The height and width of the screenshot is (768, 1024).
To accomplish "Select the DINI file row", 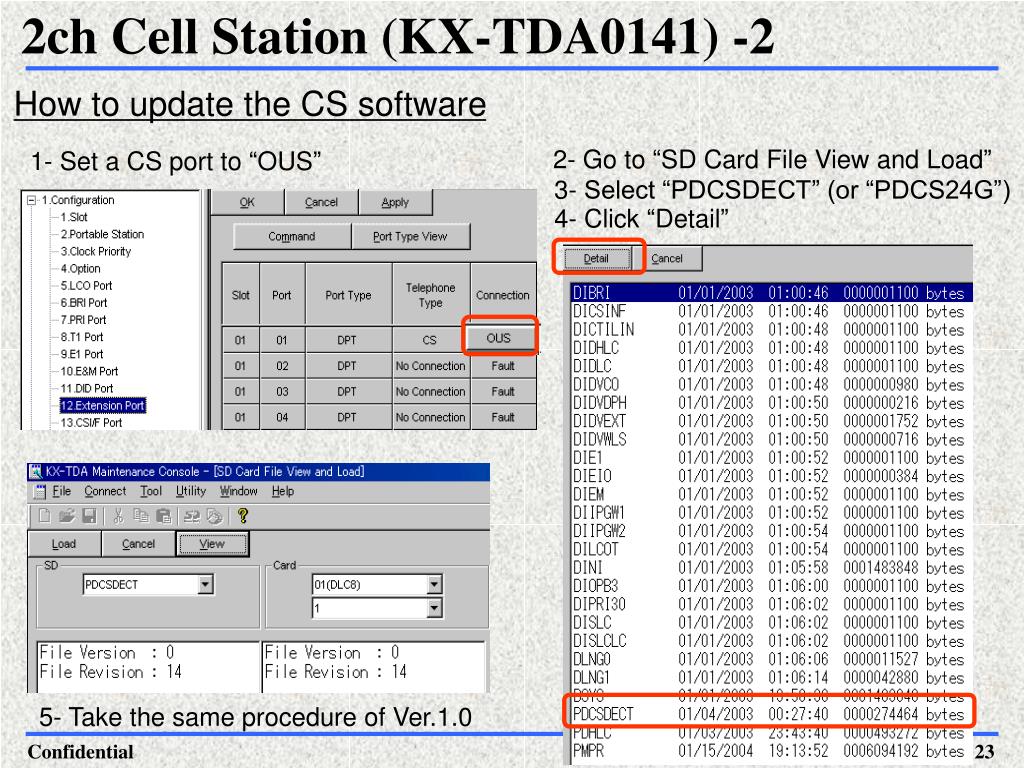I will pos(771,568).
